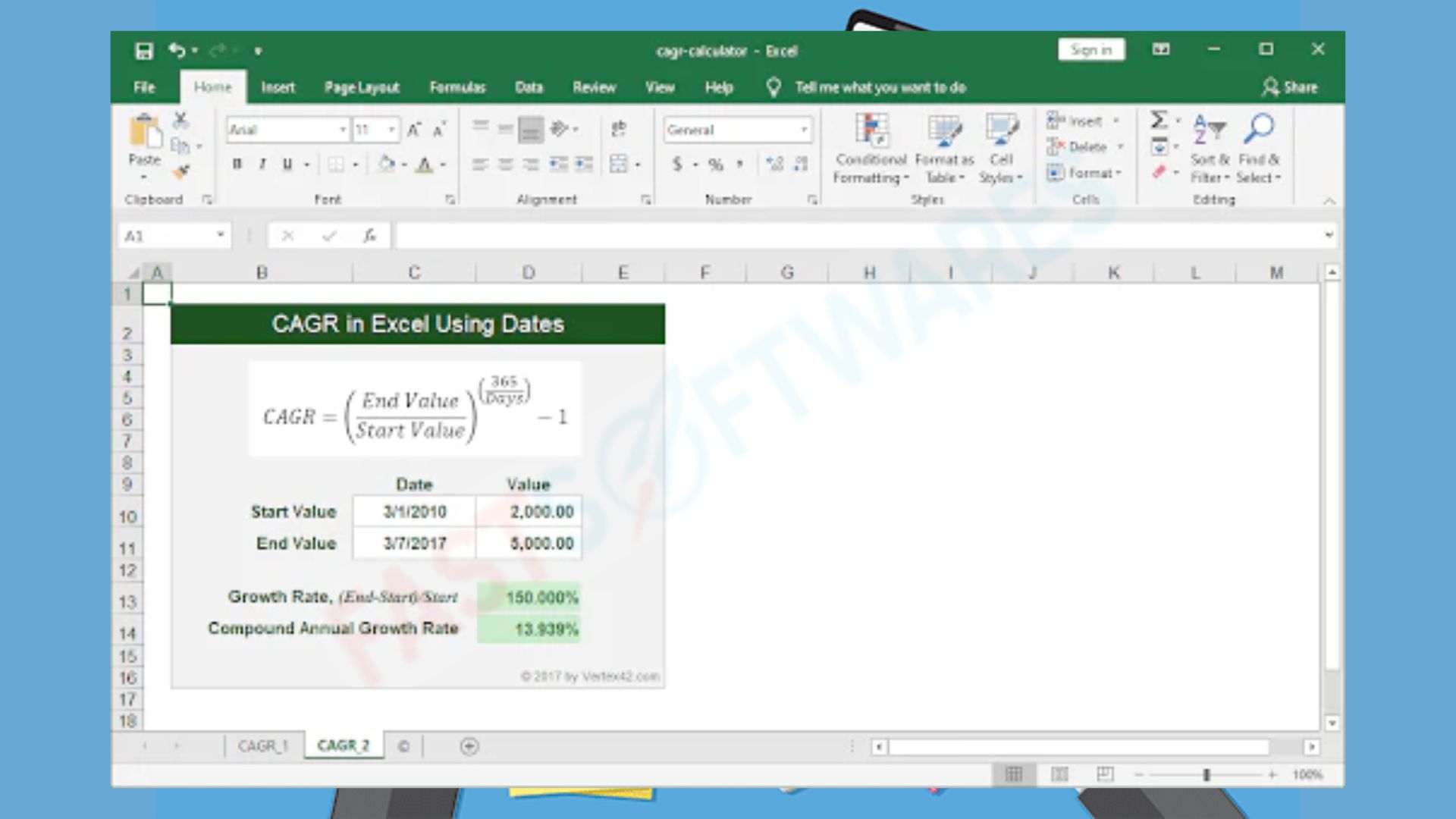Image resolution: width=1456 pixels, height=819 pixels.
Task: Toggle Bold formatting
Action: click(237, 164)
